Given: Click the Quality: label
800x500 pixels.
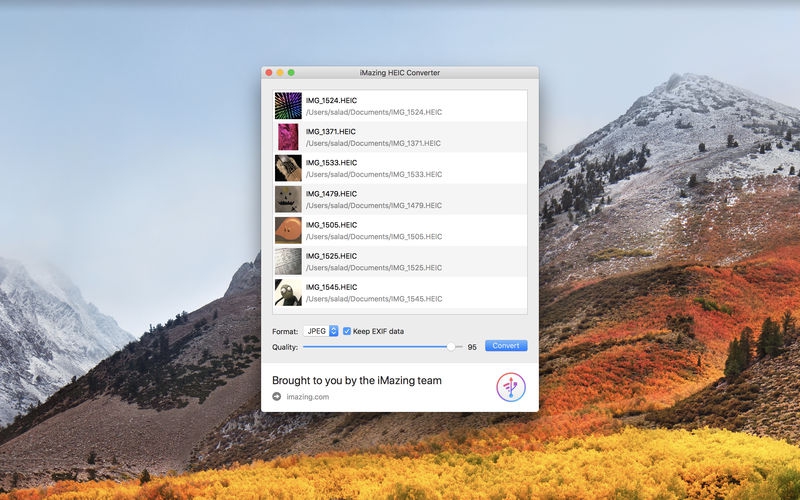Looking at the screenshot, I should [x=285, y=347].
